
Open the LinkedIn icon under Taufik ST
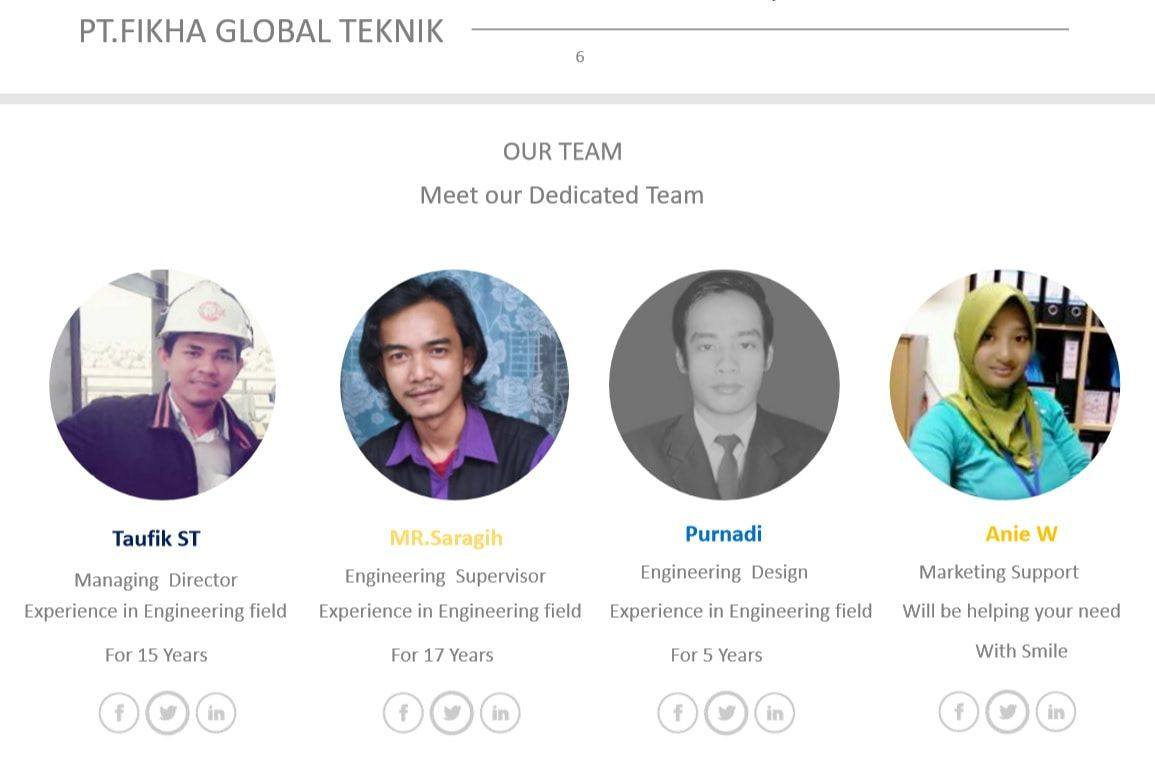click(216, 713)
